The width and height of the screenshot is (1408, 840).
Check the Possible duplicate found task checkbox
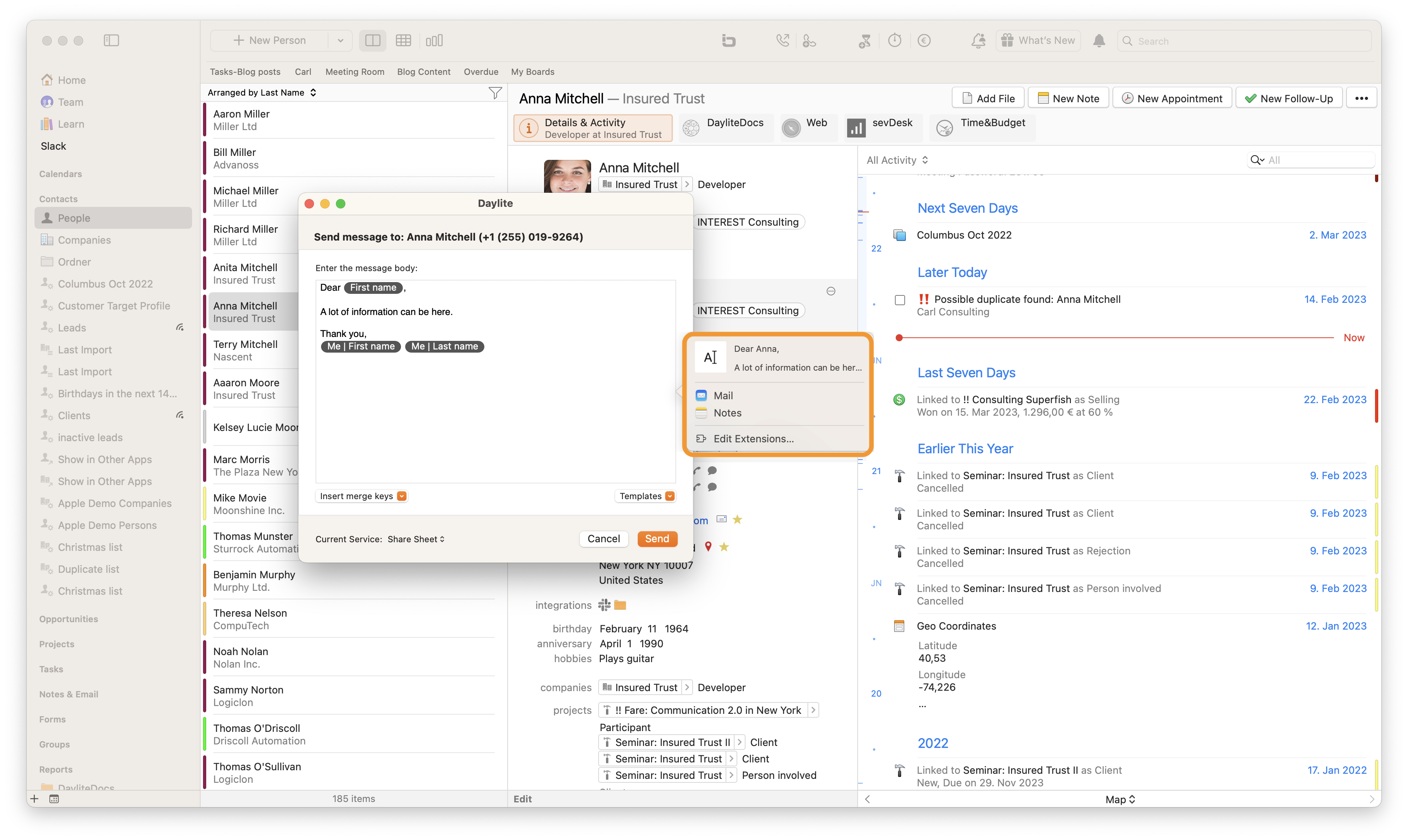pyautogui.click(x=900, y=300)
